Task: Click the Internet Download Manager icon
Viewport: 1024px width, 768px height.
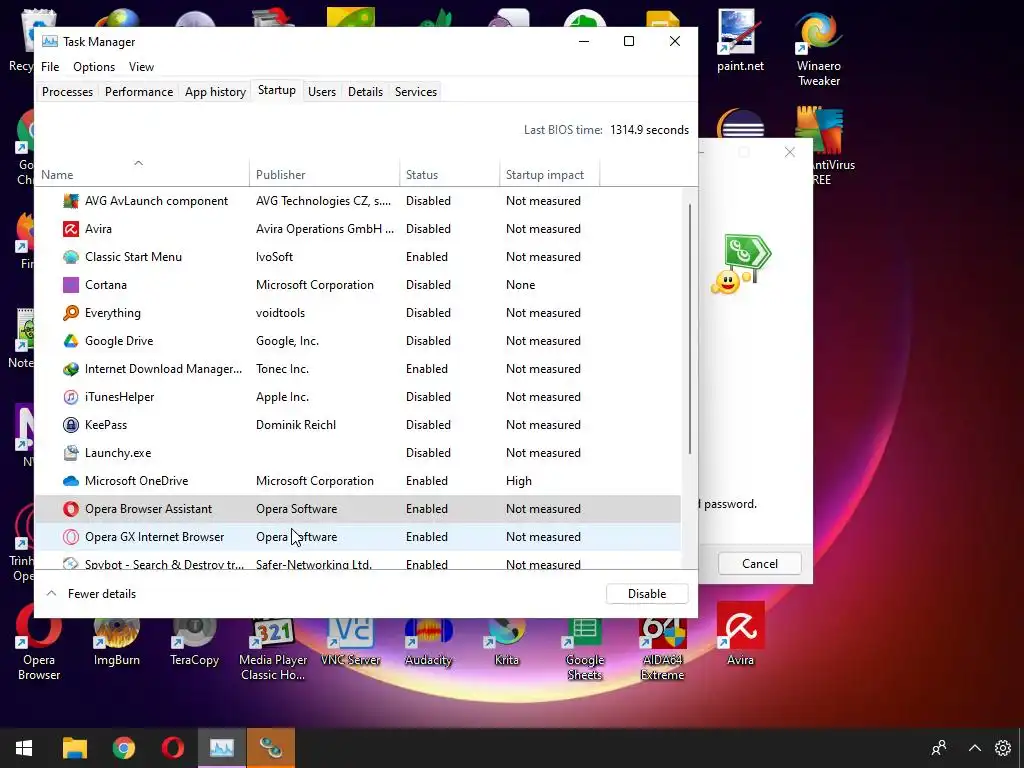Action: pyautogui.click(x=71, y=369)
